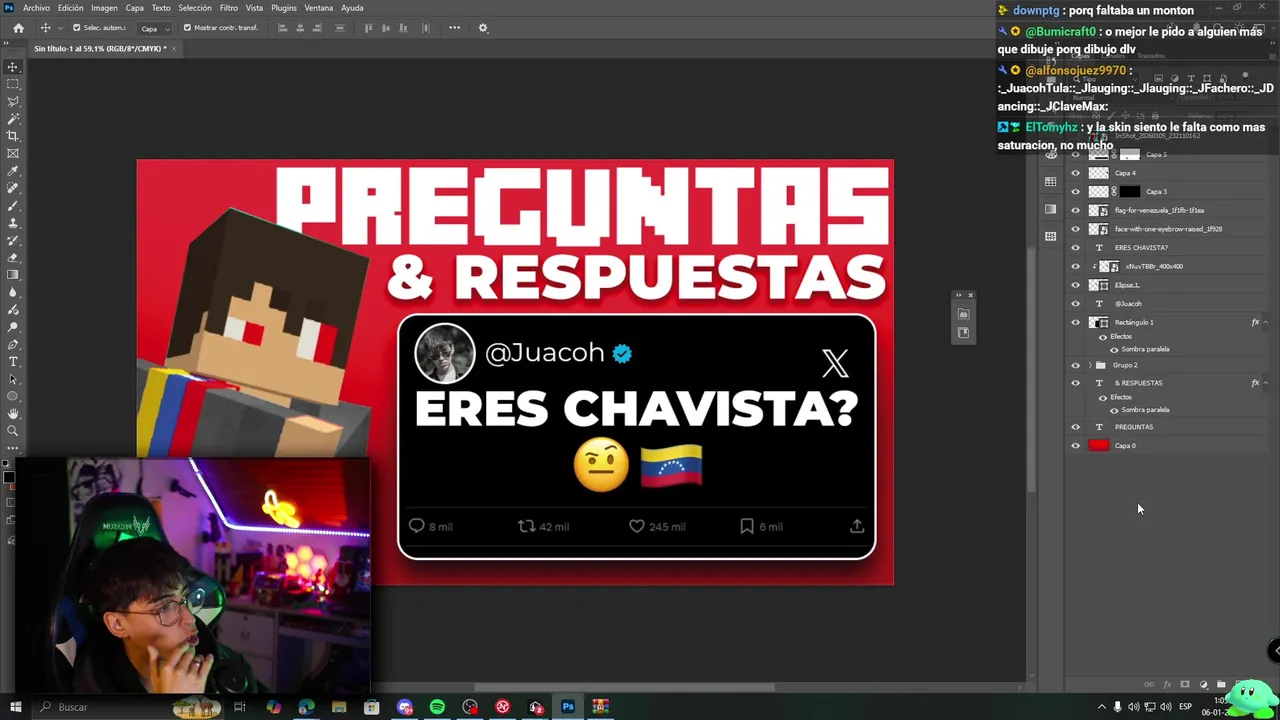
Task: Open the Plugins menu
Action: [x=284, y=8]
